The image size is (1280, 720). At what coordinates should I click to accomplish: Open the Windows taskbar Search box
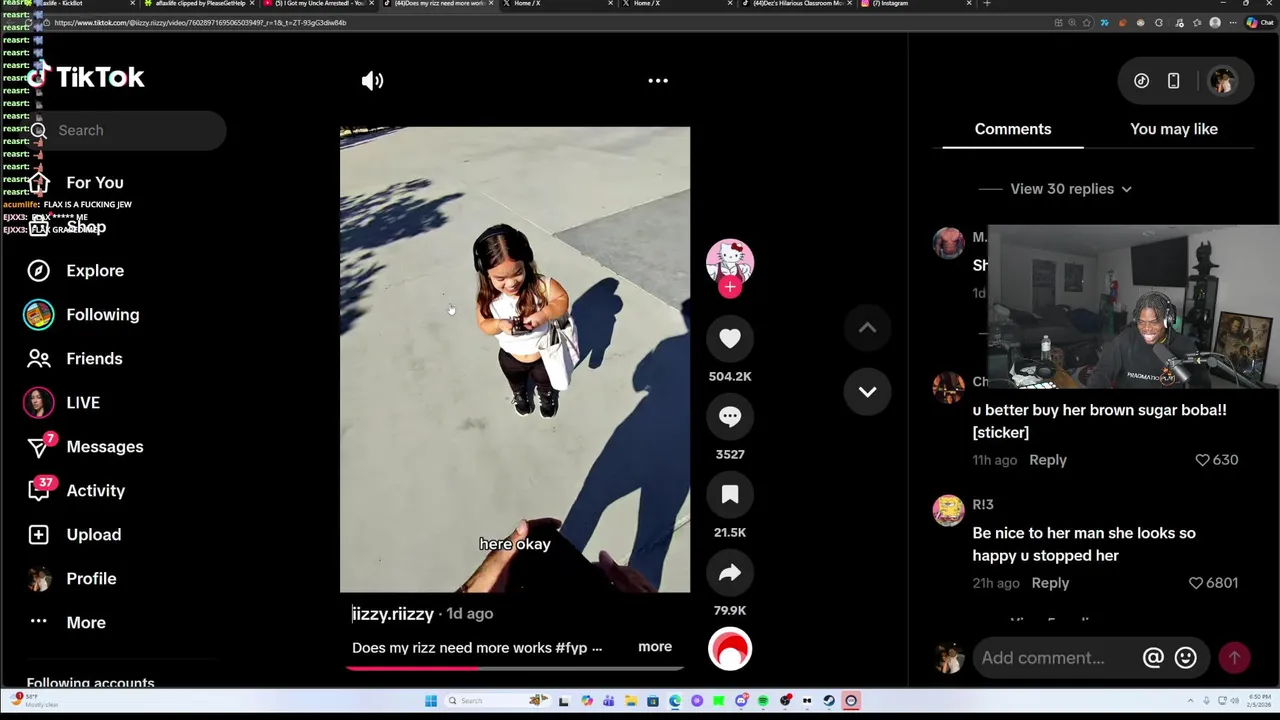tap(497, 701)
